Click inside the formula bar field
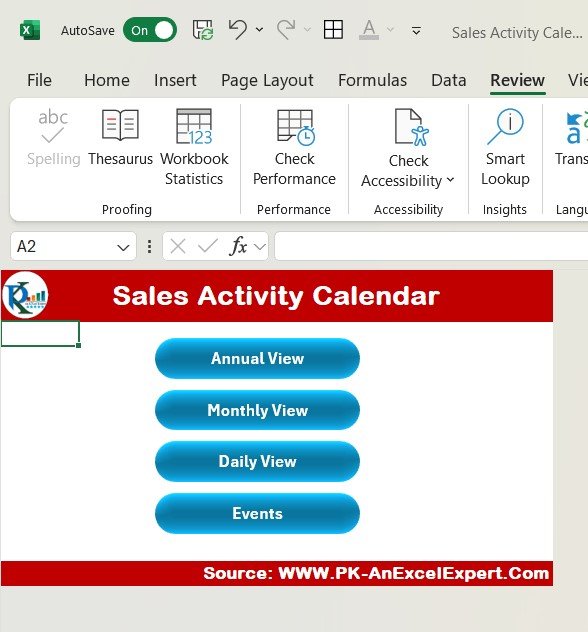Image resolution: width=588 pixels, height=632 pixels. [431, 246]
